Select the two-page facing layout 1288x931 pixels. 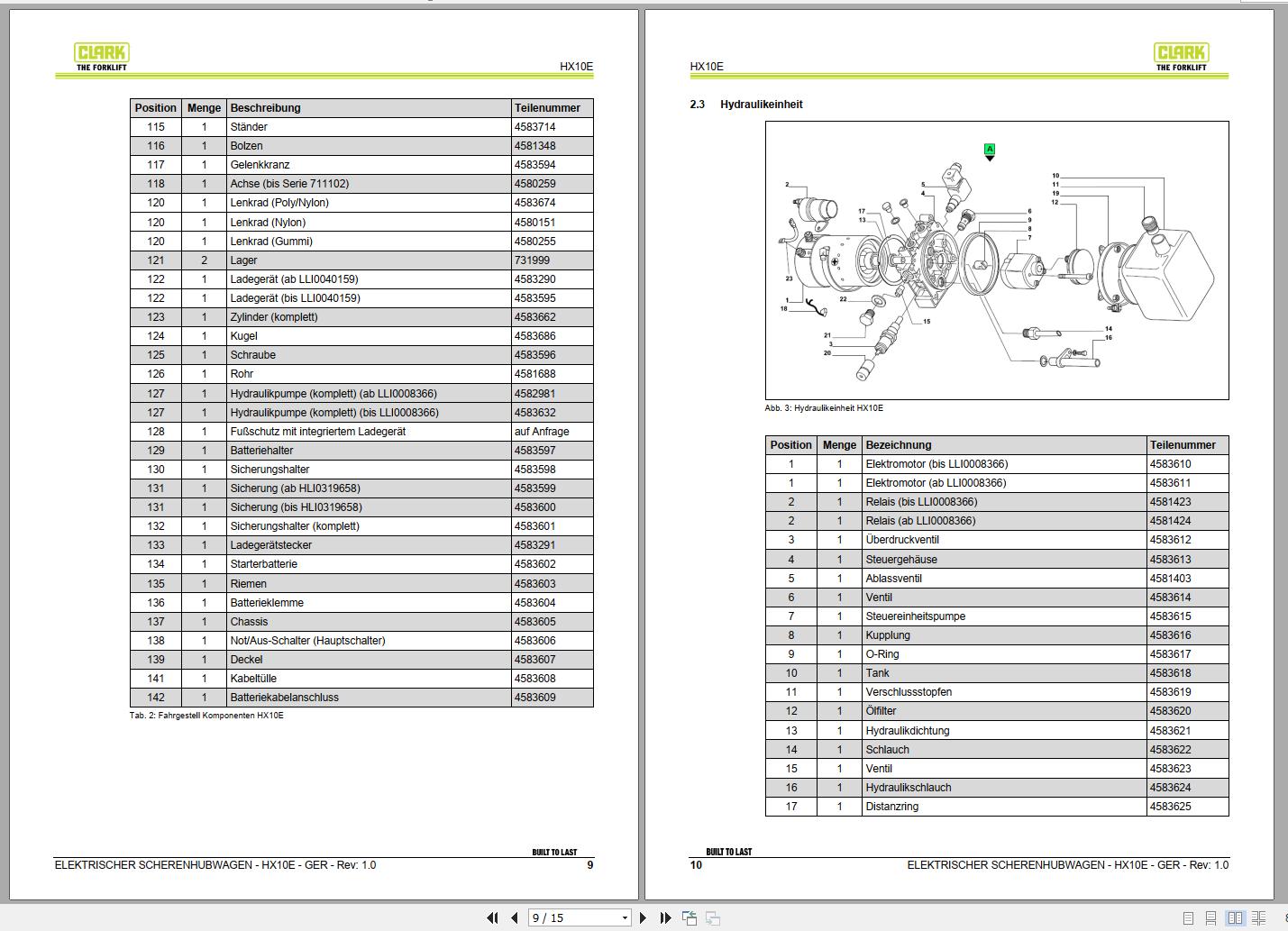[x=1235, y=918]
